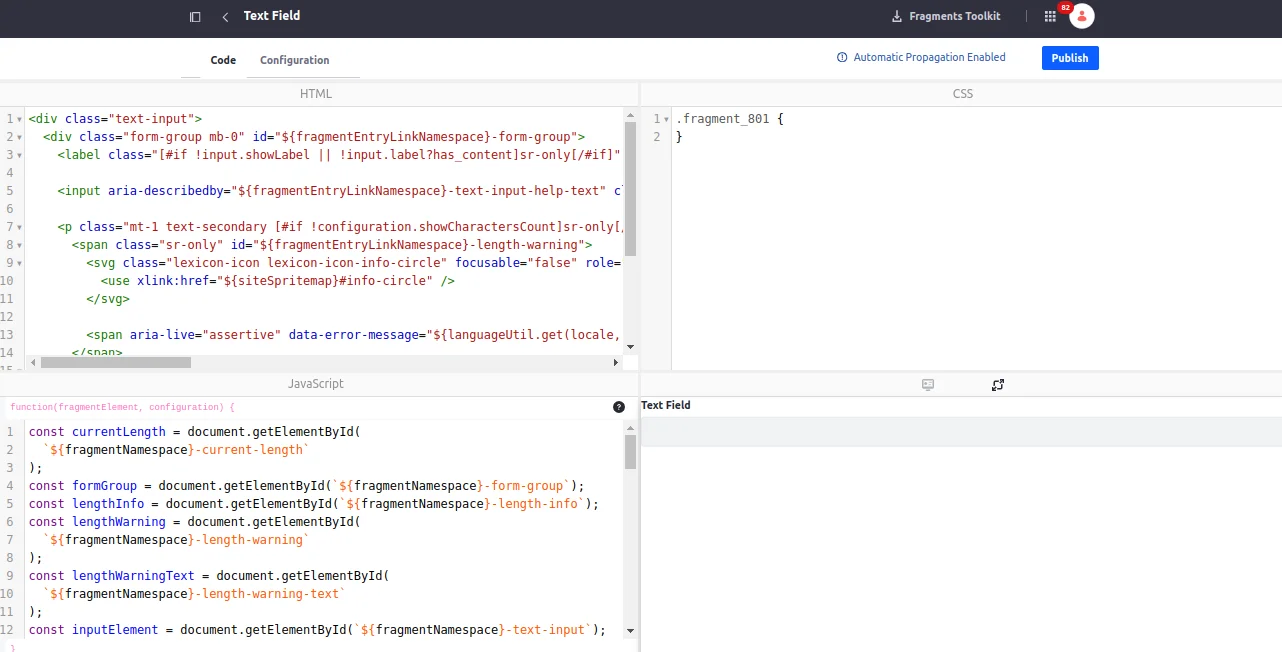Click 'const inputElement' JavaScript line
Viewport: 1282px width, 652px height.
[x=317, y=630]
